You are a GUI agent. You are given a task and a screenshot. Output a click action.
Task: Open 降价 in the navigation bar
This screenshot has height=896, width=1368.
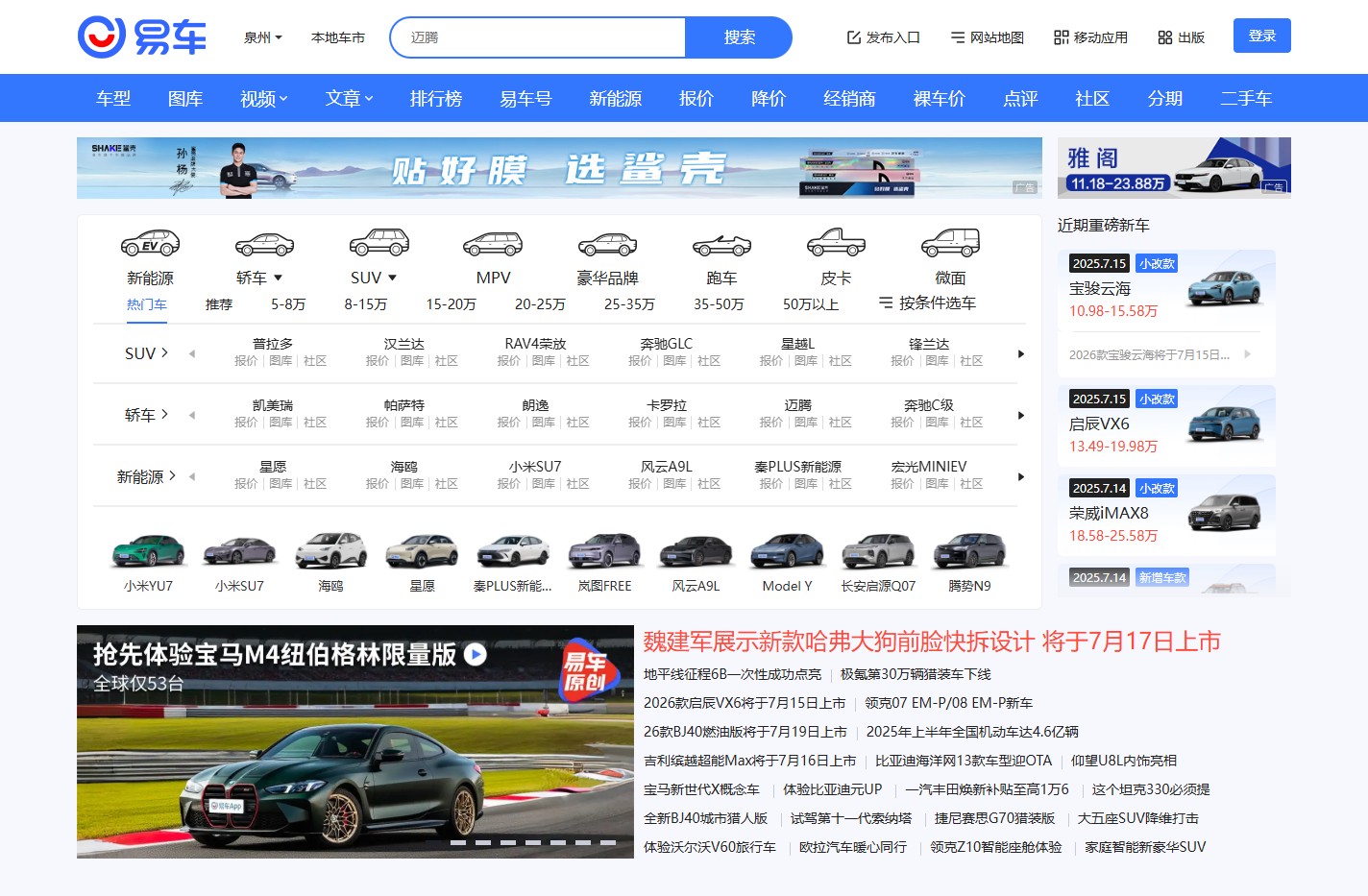[x=769, y=98]
